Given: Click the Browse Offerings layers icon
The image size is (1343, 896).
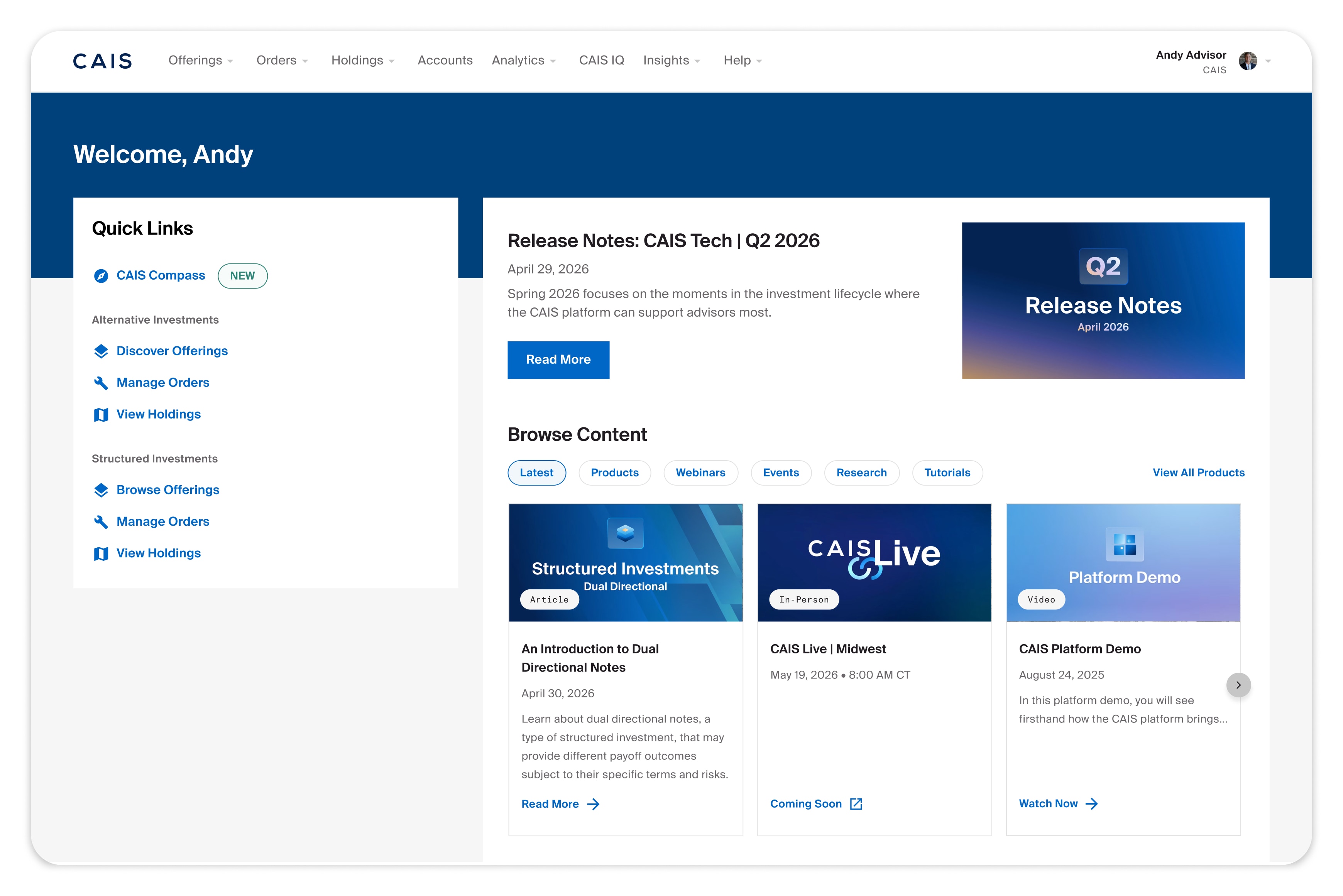Looking at the screenshot, I should tap(101, 490).
